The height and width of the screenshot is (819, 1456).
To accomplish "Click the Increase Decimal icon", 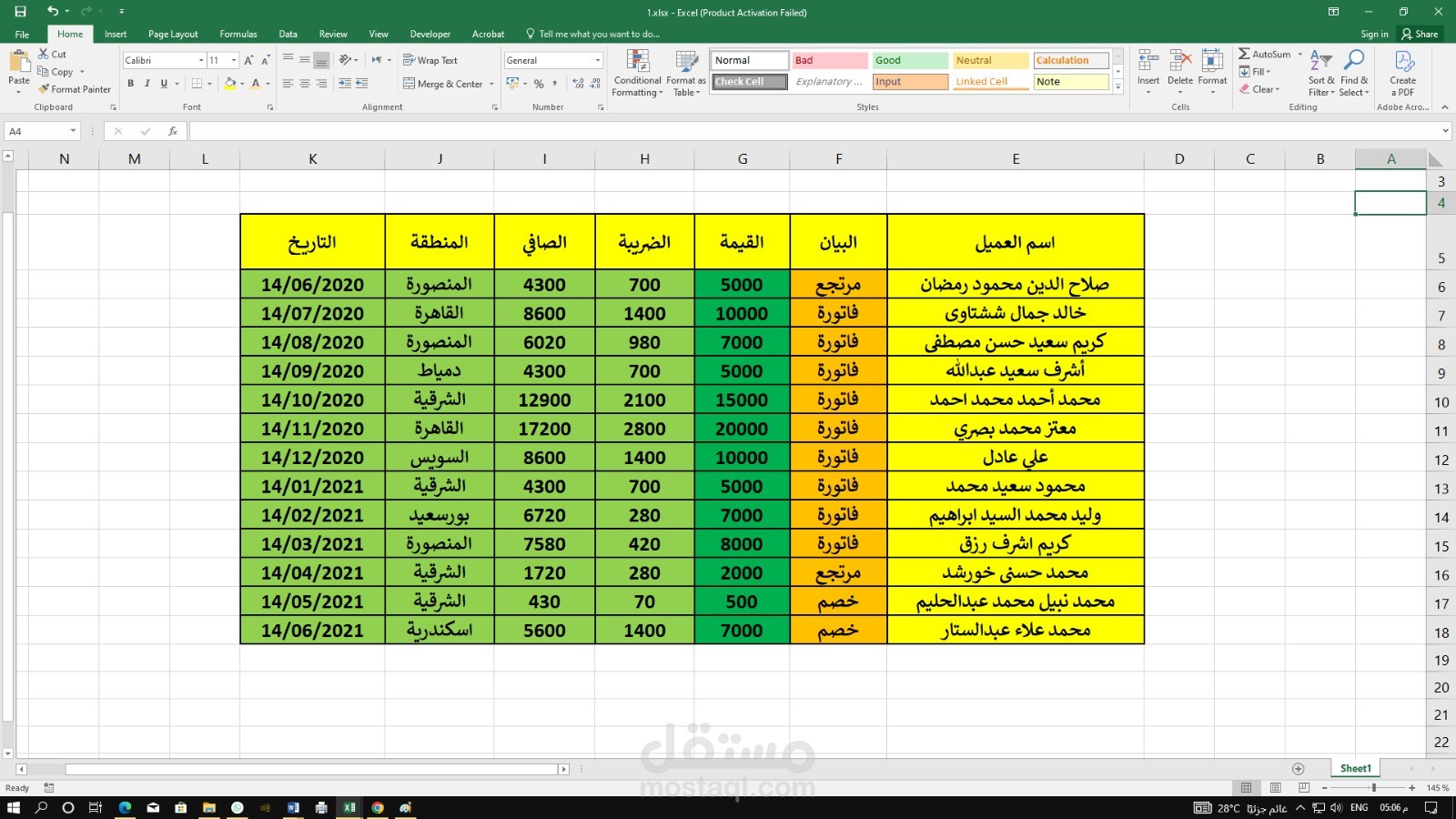I will (578, 84).
